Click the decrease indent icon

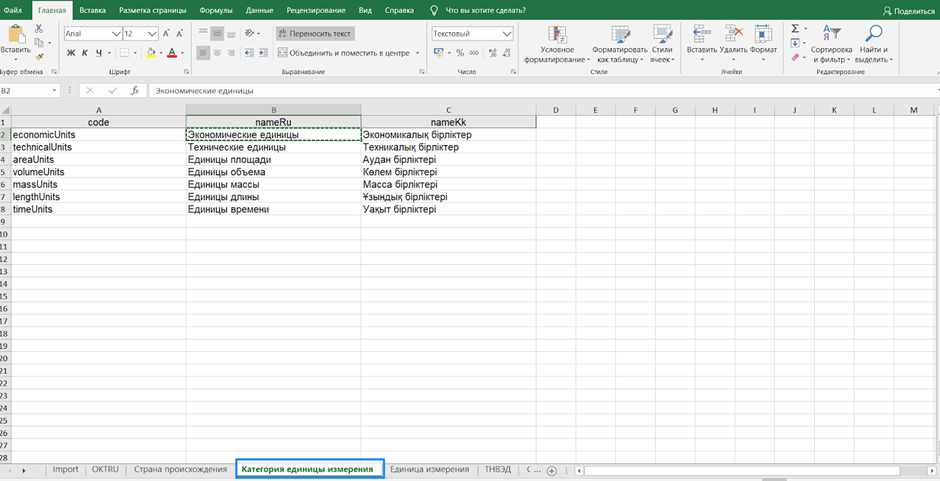coord(249,53)
